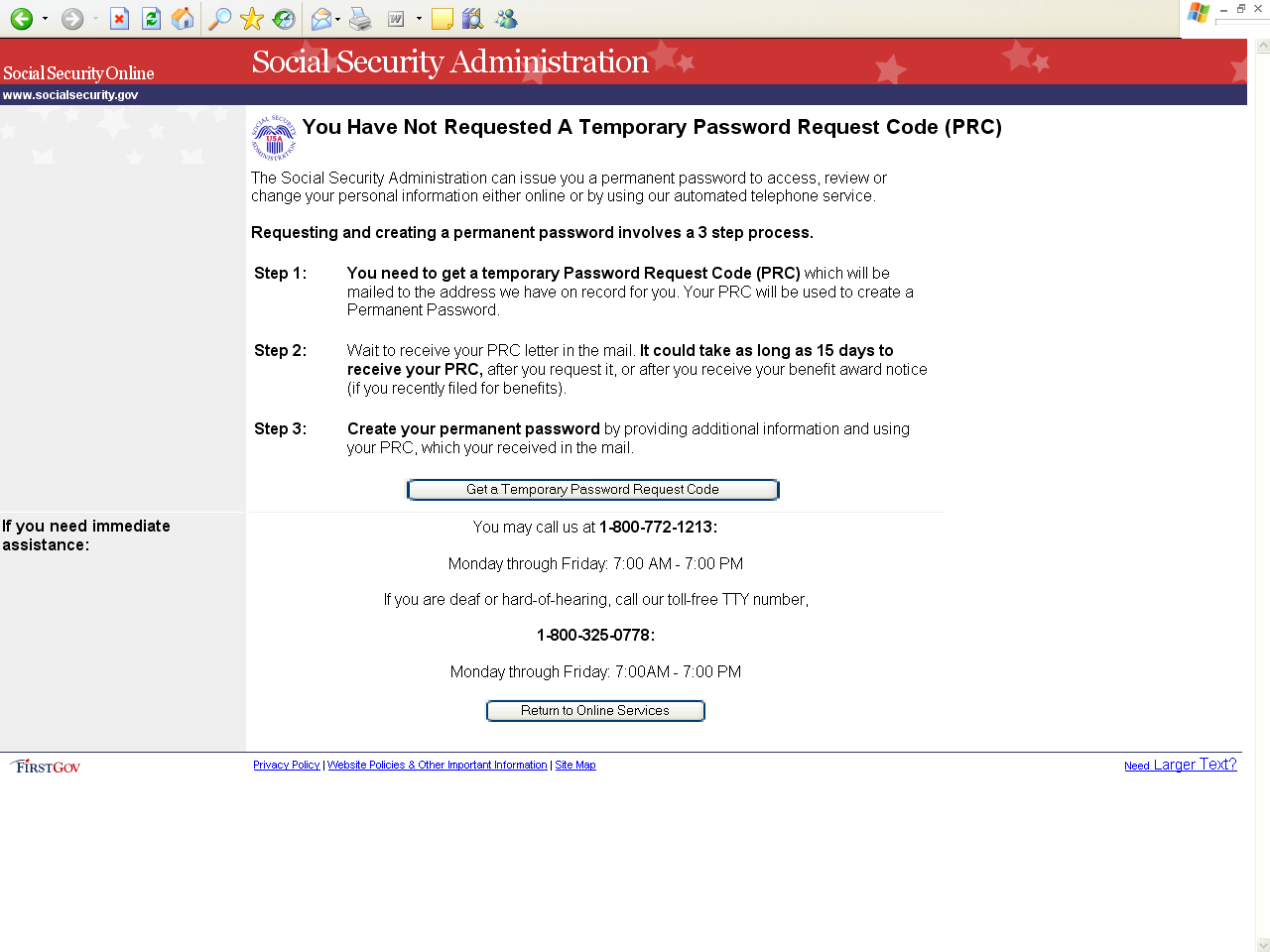
Task: Click the FirstGov logo
Action: (45, 767)
